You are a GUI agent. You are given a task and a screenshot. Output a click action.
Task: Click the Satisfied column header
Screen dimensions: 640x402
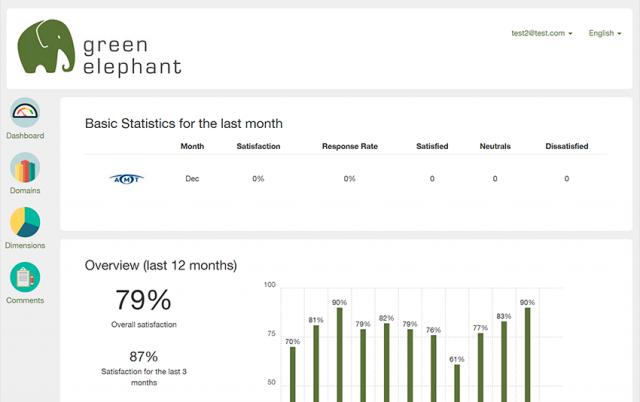click(x=432, y=146)
